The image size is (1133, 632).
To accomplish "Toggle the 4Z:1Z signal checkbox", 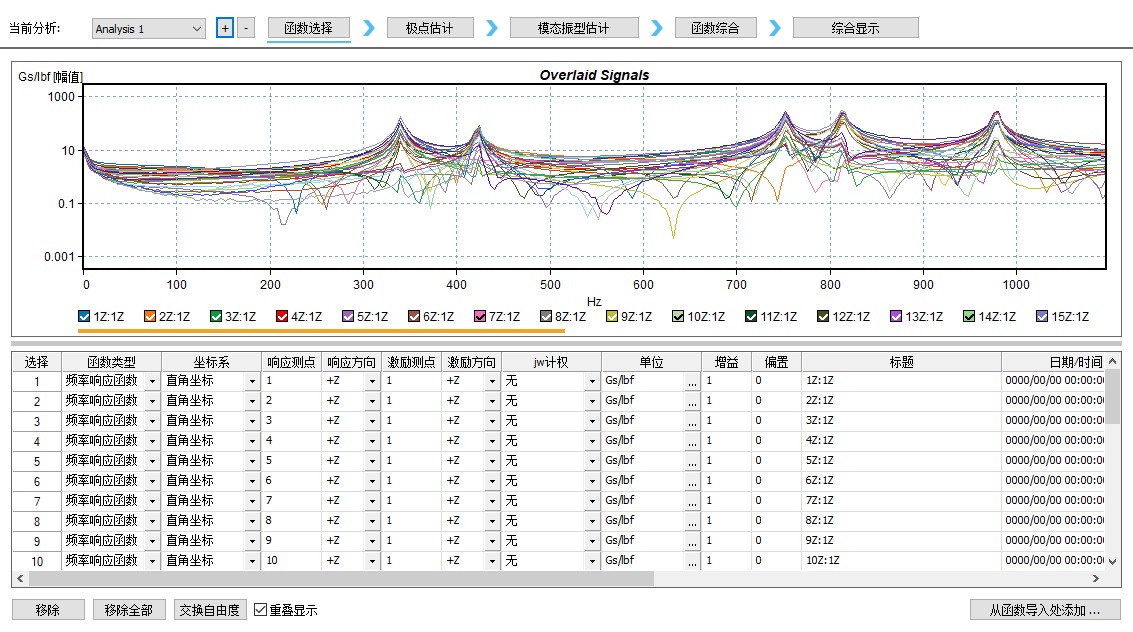I will pyautogui.click(x=282, y=316).
